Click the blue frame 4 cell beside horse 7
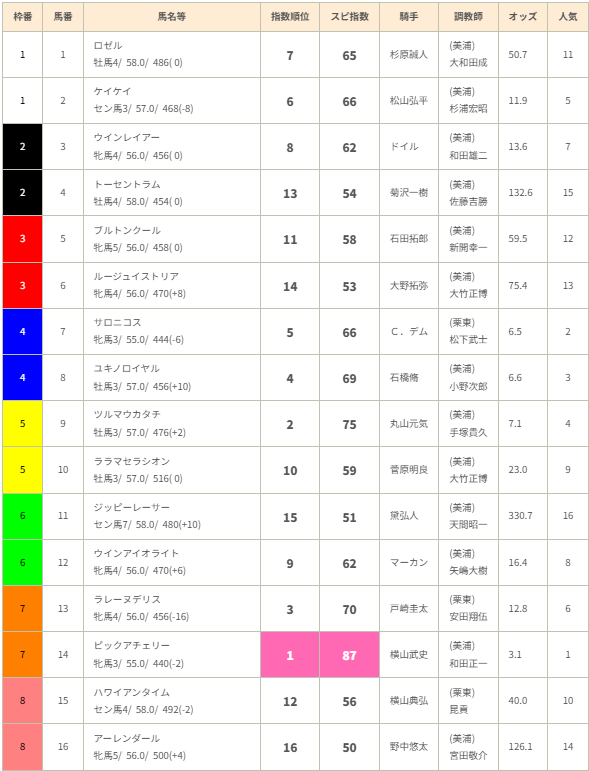The image size is (589, 771). (23, 332)
